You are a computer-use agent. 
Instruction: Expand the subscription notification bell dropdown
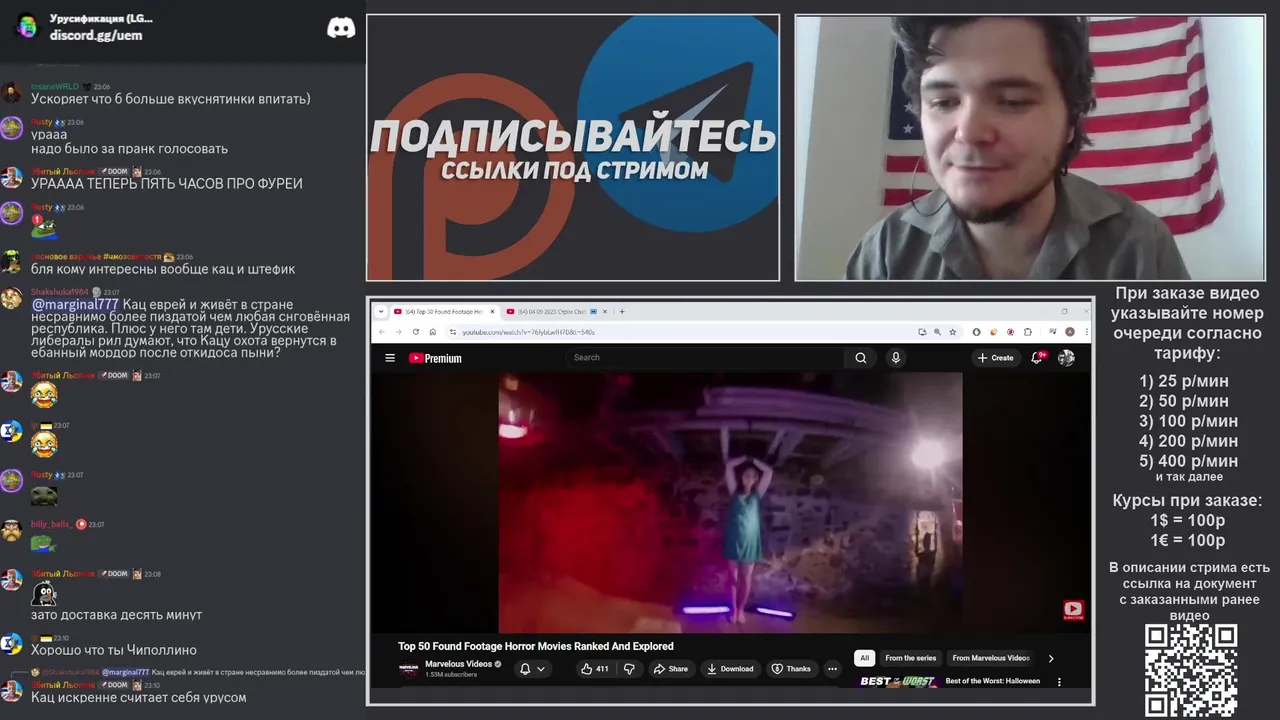pos(532,669)
